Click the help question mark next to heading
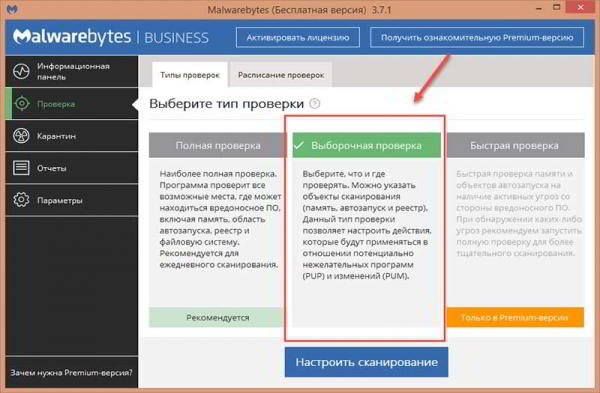The height and width of the screenshot is (393, 600). pyautogui.click(x=315, y=103)
